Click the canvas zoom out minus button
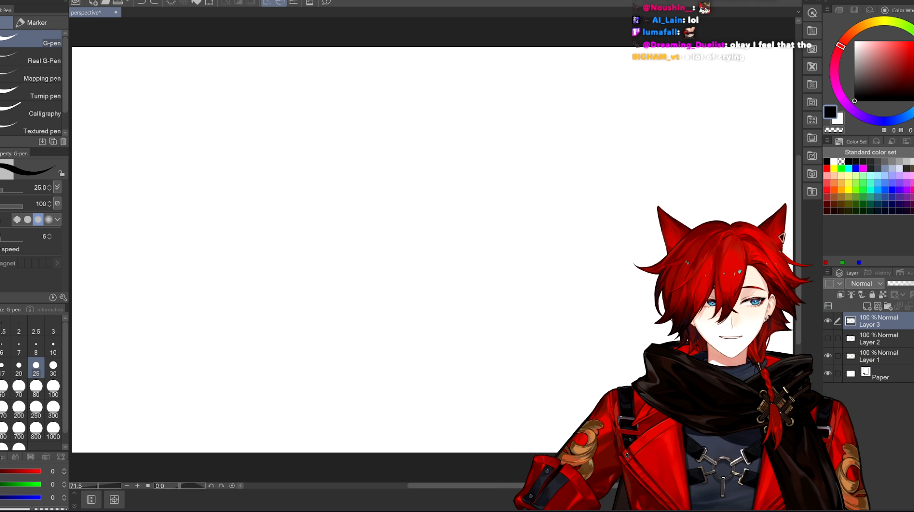The image size is (914, 512). click(126, 485)
